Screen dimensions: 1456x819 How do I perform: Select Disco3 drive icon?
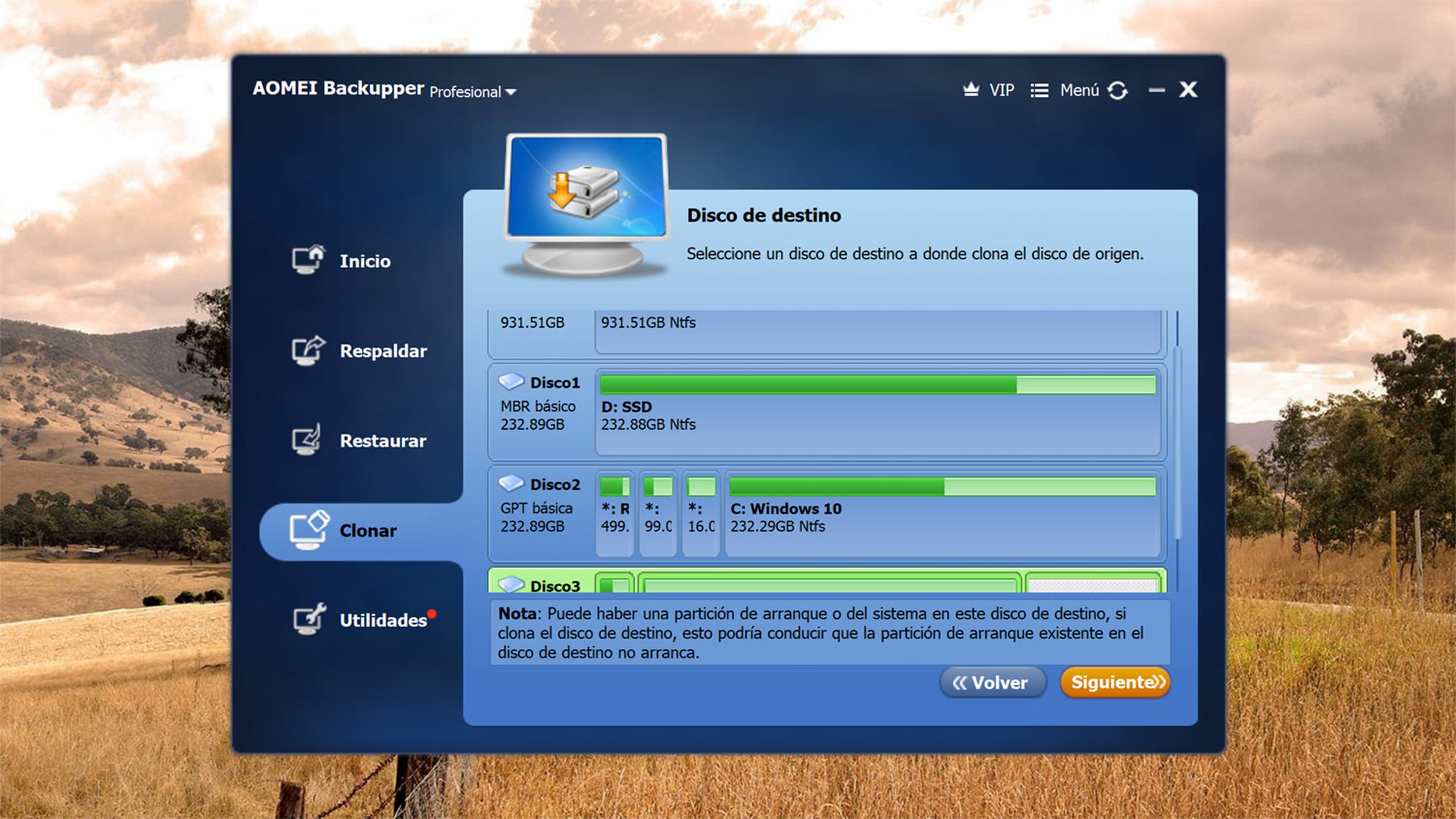tap(511, 585)
